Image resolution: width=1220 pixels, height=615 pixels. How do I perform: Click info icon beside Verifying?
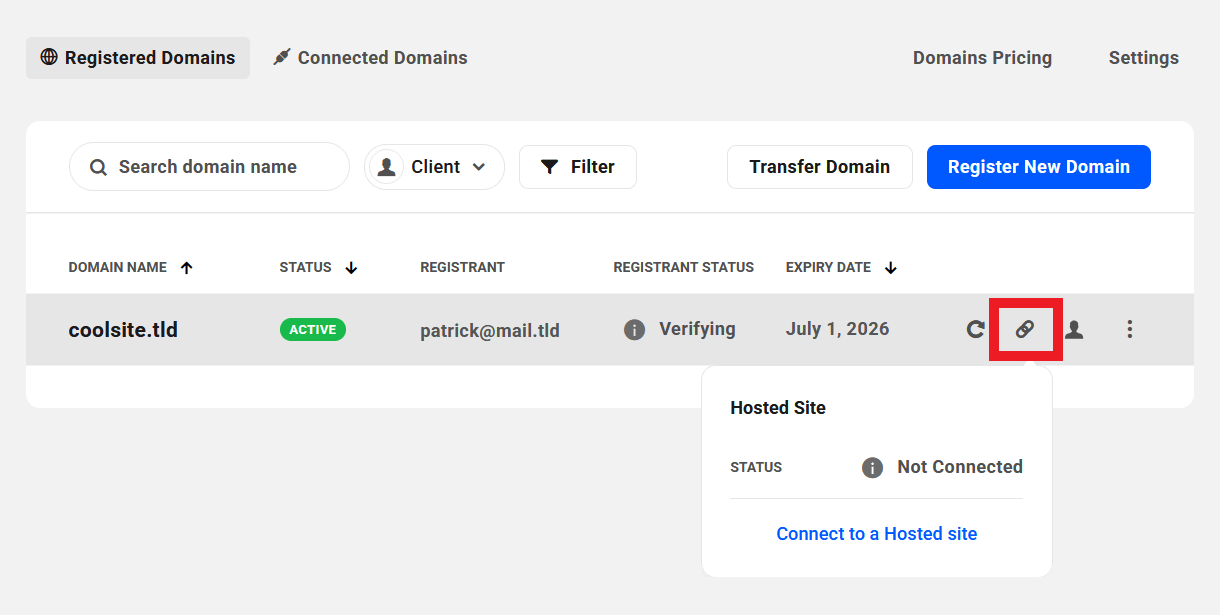coord(634,330)
